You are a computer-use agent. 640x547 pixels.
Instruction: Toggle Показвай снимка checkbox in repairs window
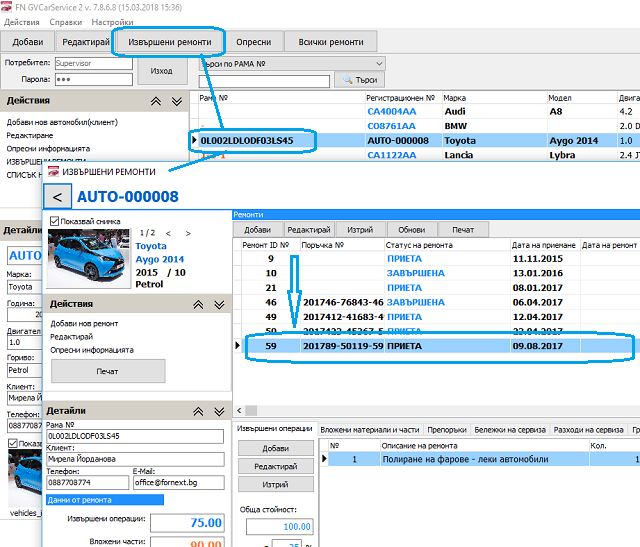[x=54, y=221]
